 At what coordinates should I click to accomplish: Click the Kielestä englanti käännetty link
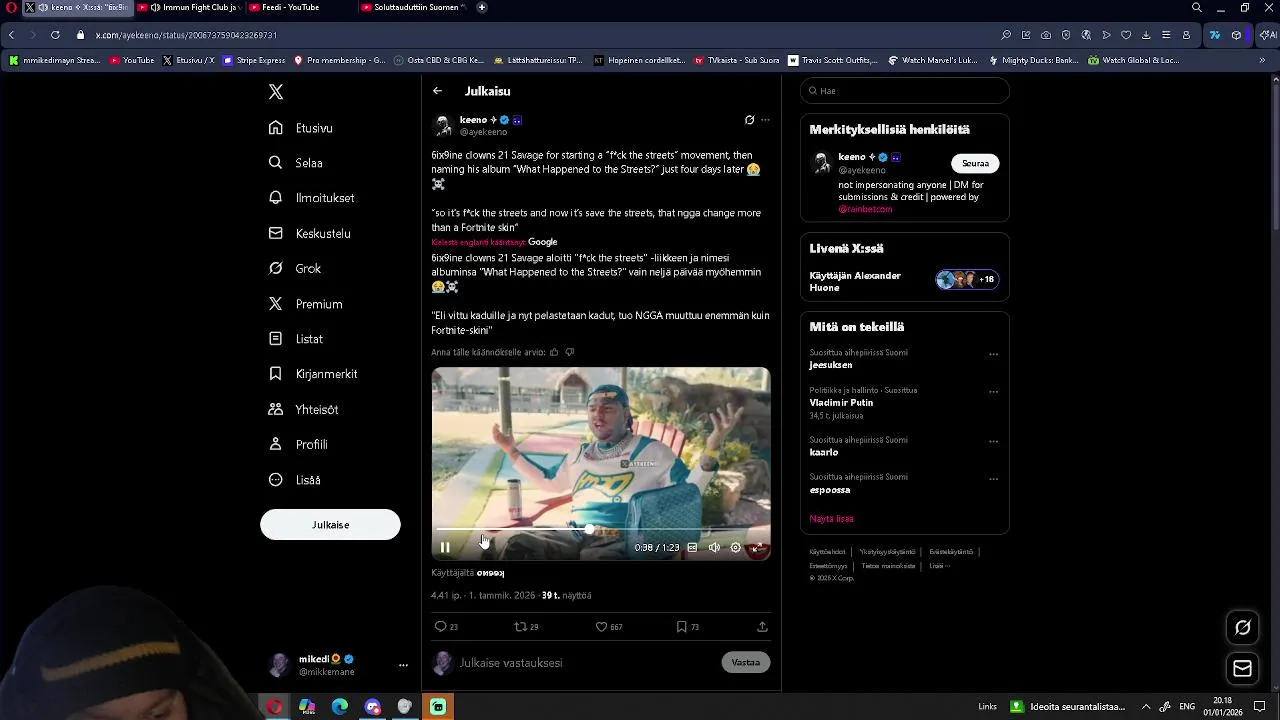(478, 242)
